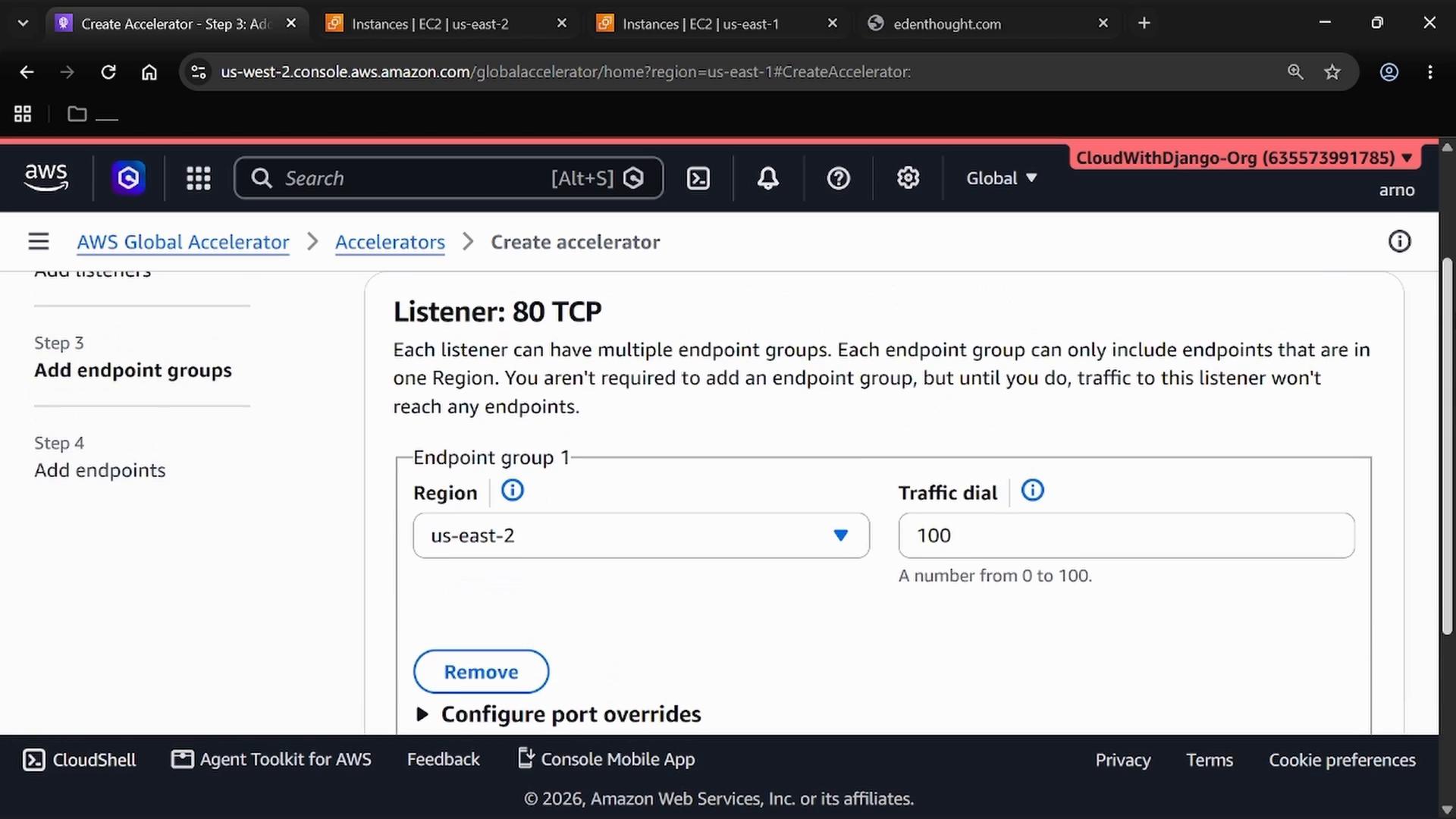Open the browser profile icon
Image resolution: width=1456 pixels, height=819 pixels.
[x=1389, y=72]
